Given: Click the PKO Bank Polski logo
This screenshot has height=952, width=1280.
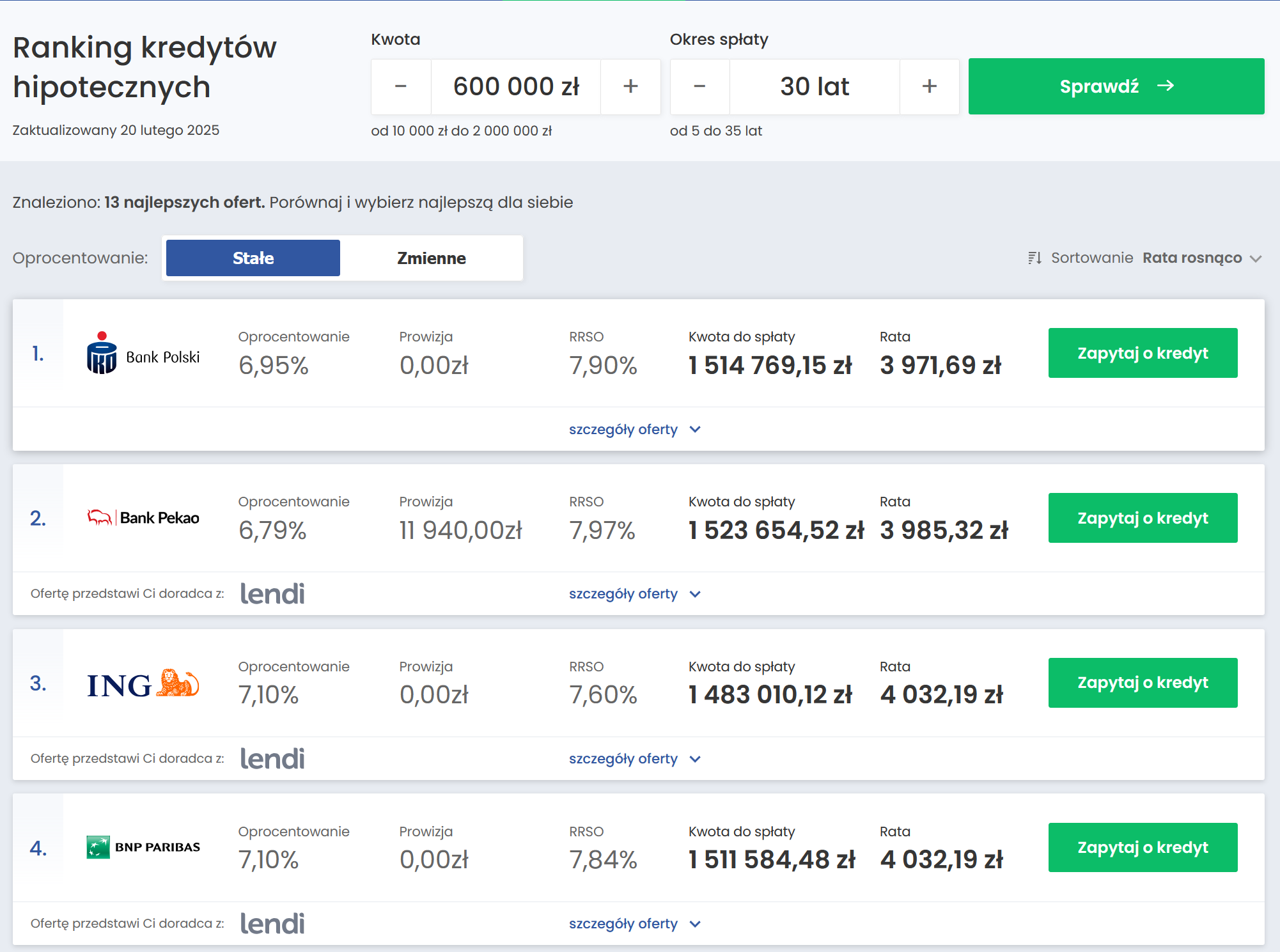Looking at the screenshot, I should (143, 354).
